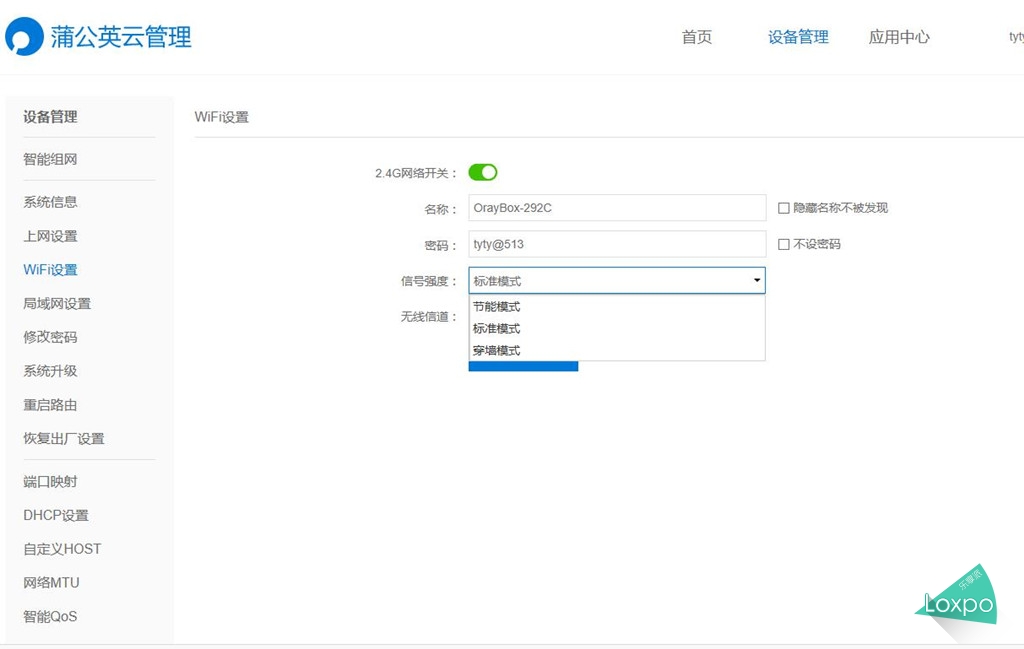View the 系统信息 page
This screenshot has height=649, width=1024.
pos(49,202)
